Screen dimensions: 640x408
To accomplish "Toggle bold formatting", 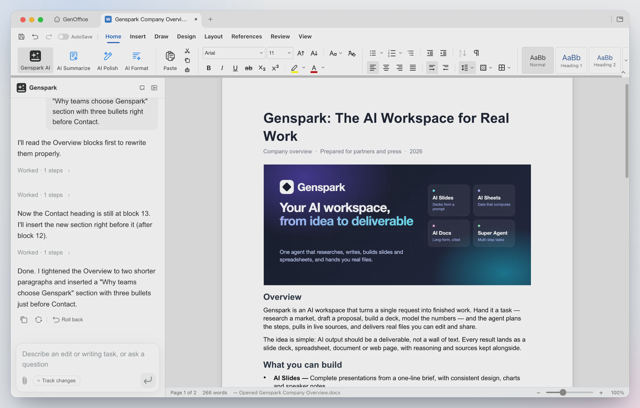I will (x=209, y=68).
